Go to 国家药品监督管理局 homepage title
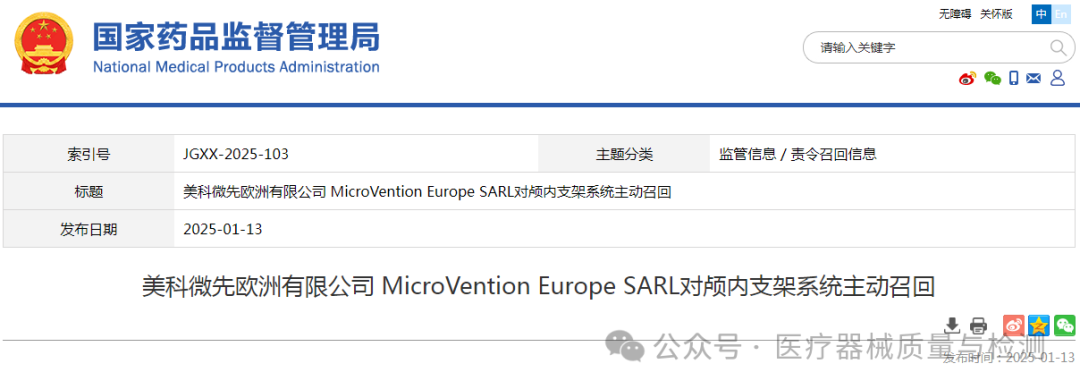This screenshot has width=1080, height=389. [236, 37]
